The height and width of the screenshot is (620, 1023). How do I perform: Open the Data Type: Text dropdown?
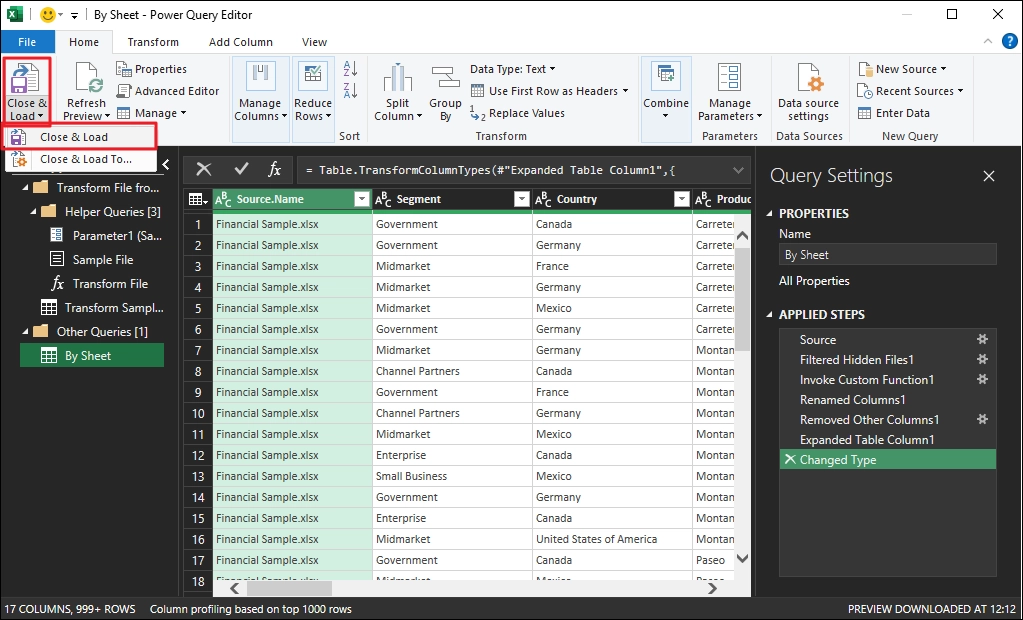point(512,69)
